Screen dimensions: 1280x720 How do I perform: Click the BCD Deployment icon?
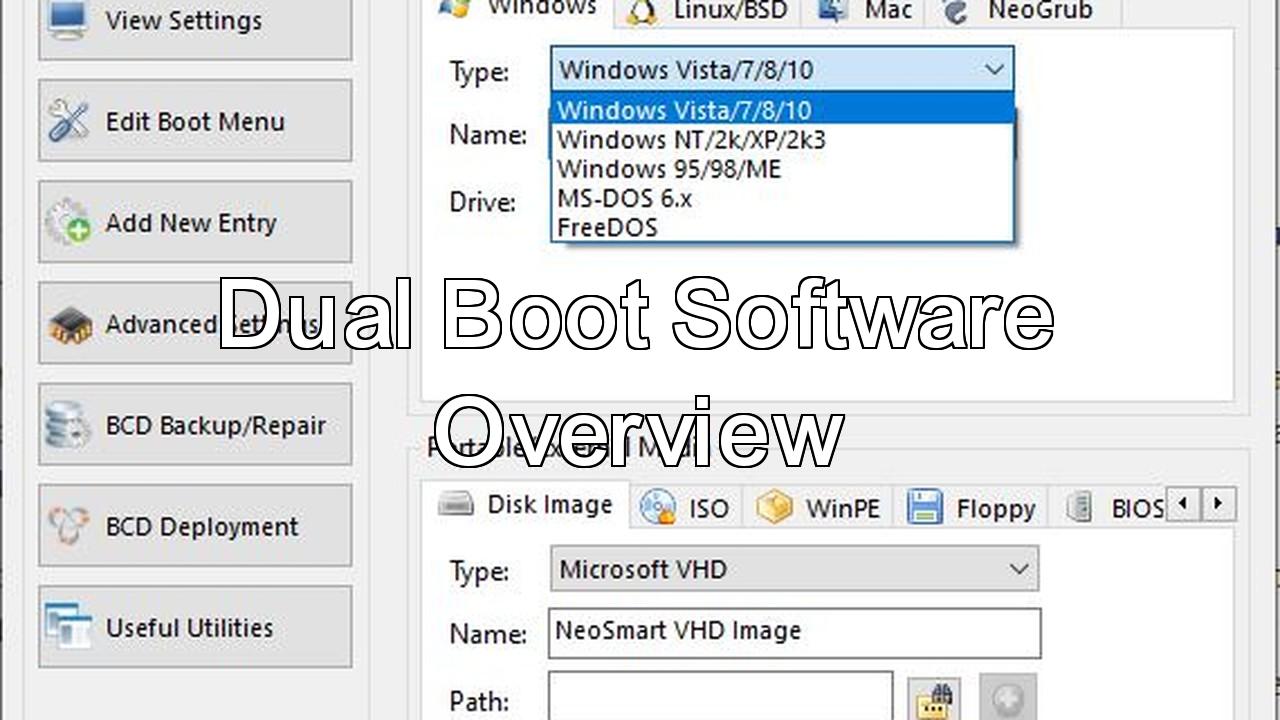coord(69,527)
